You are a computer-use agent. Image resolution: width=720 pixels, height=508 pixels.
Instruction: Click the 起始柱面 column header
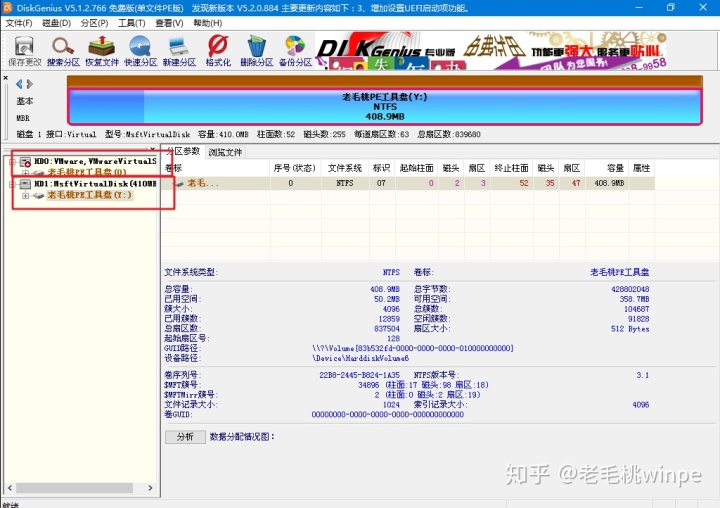coord(416,169)
